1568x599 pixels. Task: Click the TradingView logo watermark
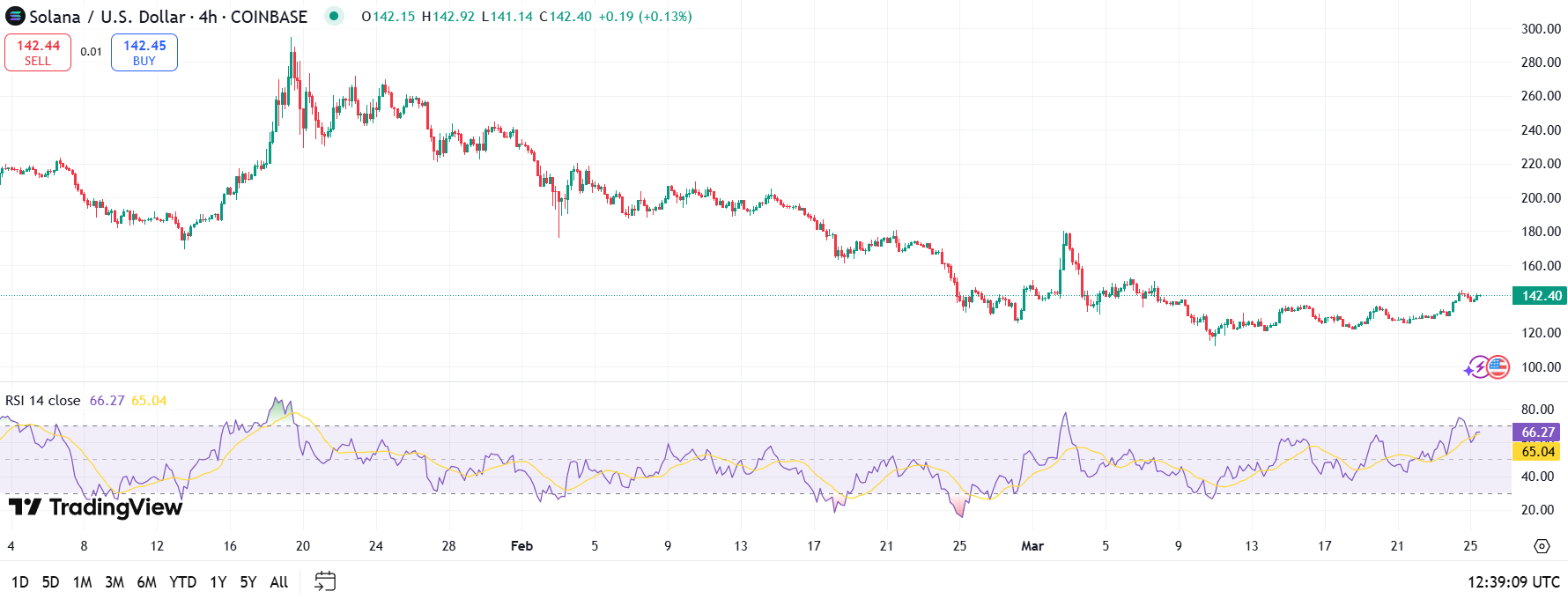95,507
